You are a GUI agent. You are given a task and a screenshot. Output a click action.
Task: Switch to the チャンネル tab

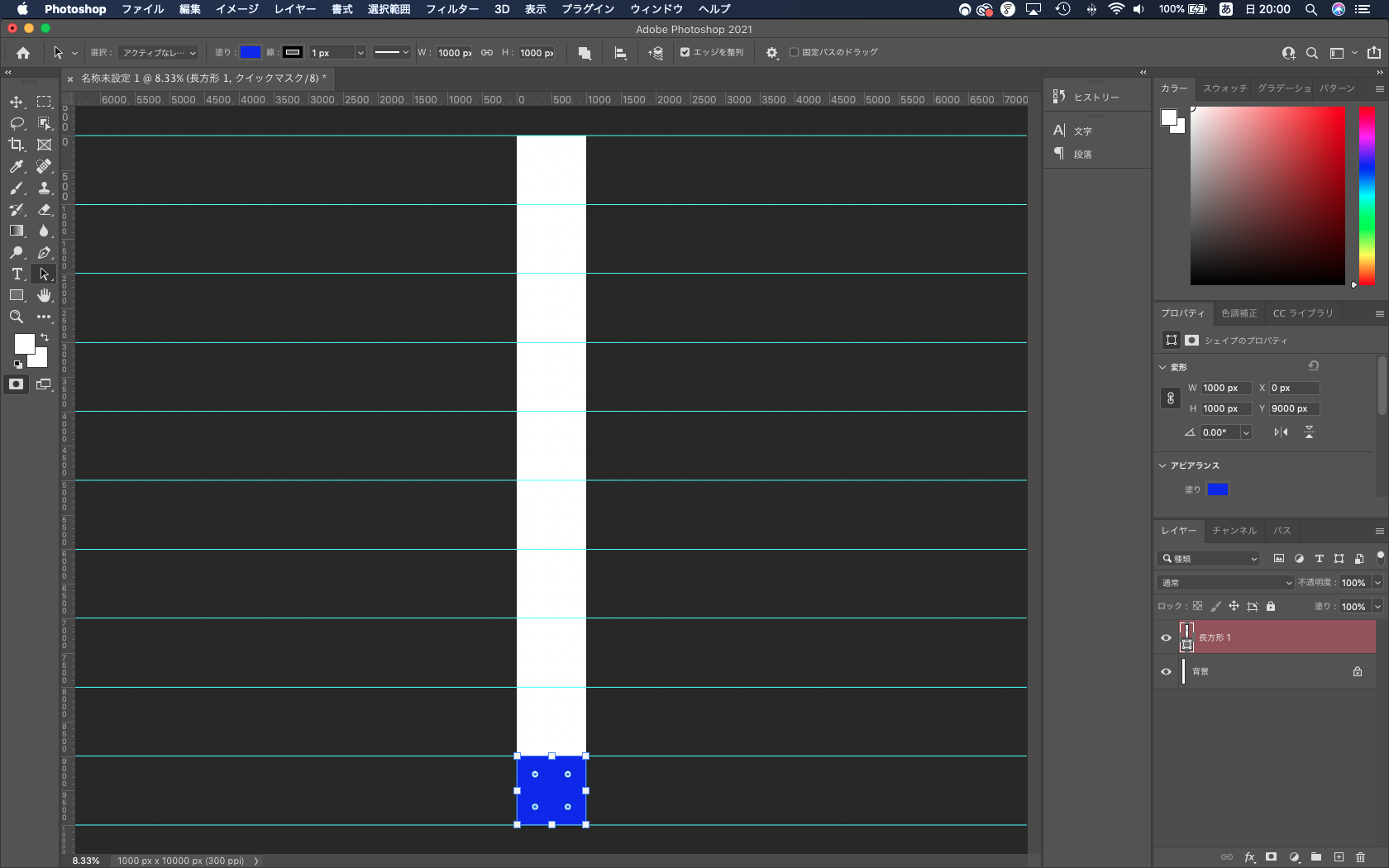[x=1234, y=531]
